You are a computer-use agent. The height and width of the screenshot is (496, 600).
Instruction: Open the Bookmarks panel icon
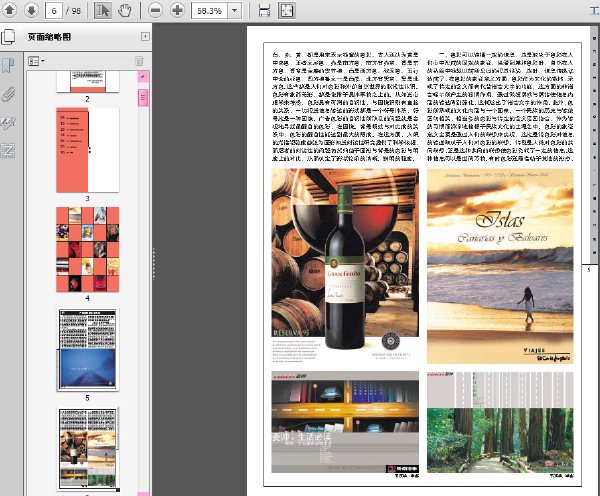click(x=8, y=65)
